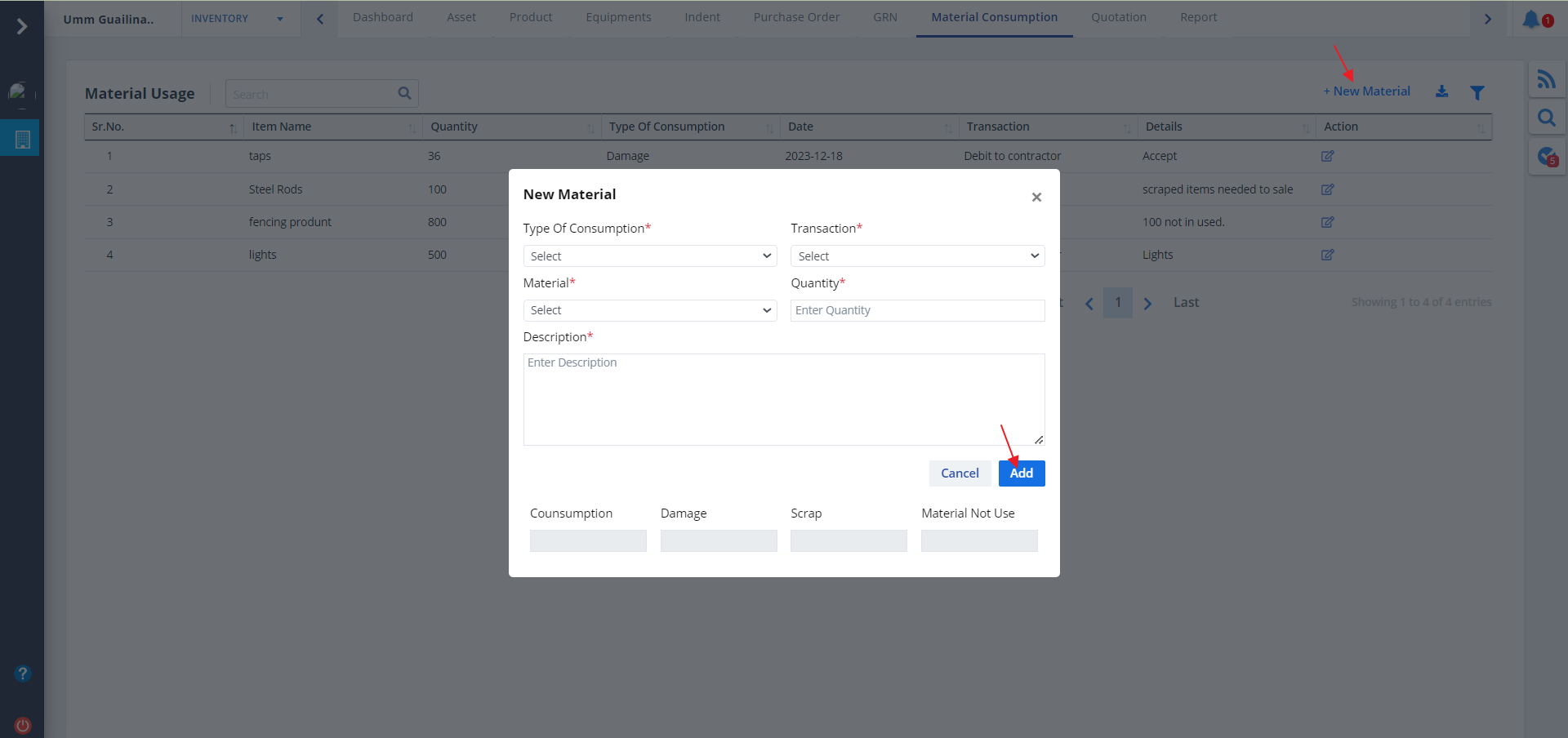
Task: Open the Quotation tab
Action: pos(1118,17)
